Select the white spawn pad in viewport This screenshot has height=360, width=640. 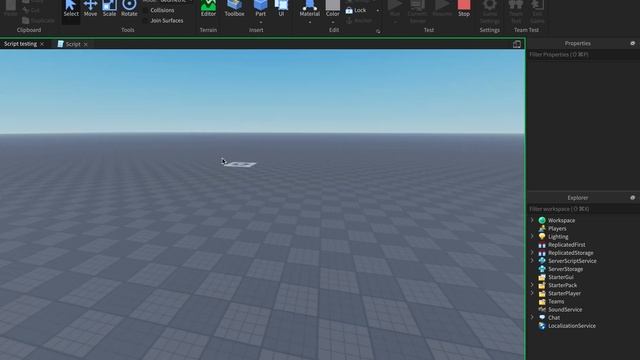(240, 164)
